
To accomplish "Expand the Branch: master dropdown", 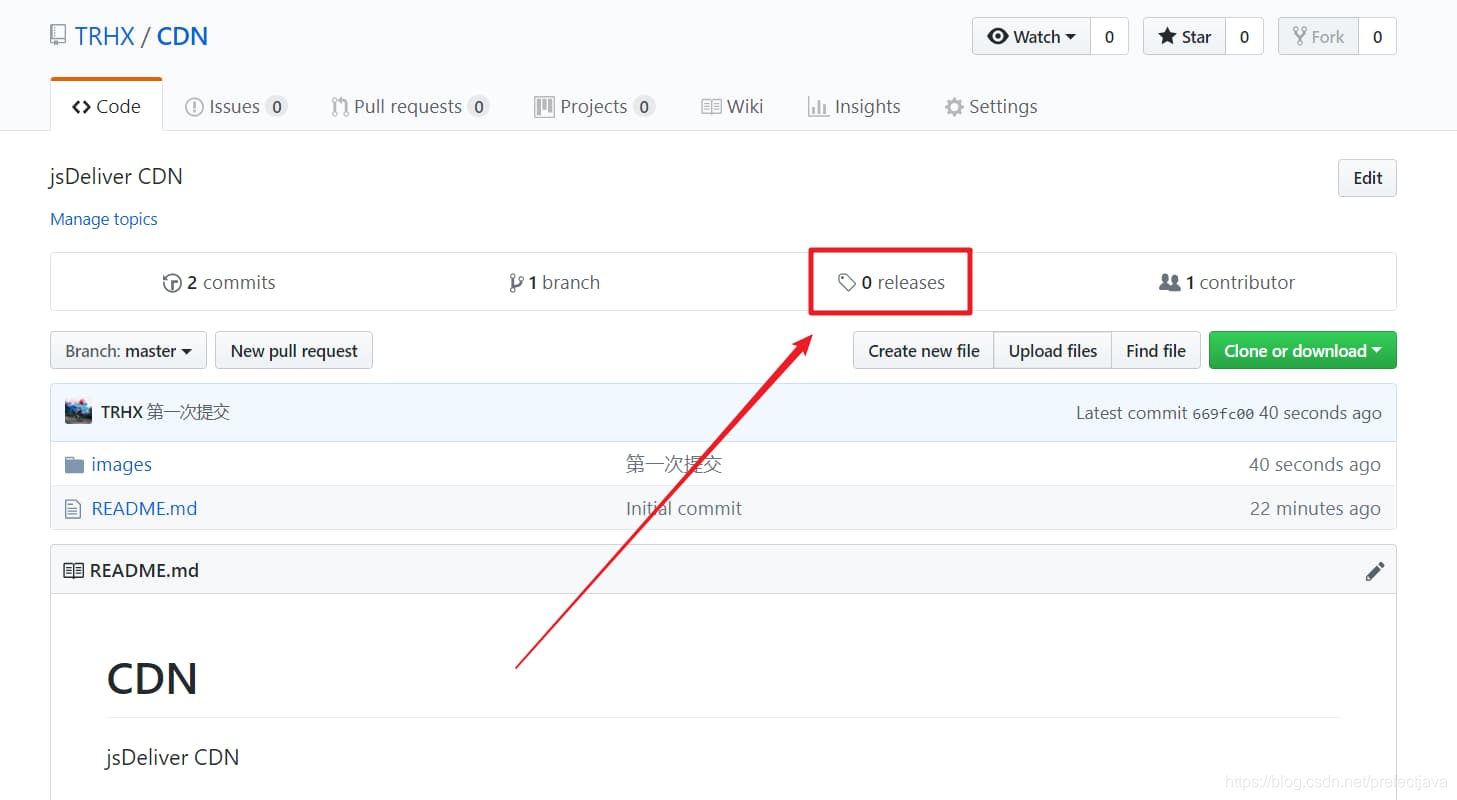I will [x=128, y=351].
